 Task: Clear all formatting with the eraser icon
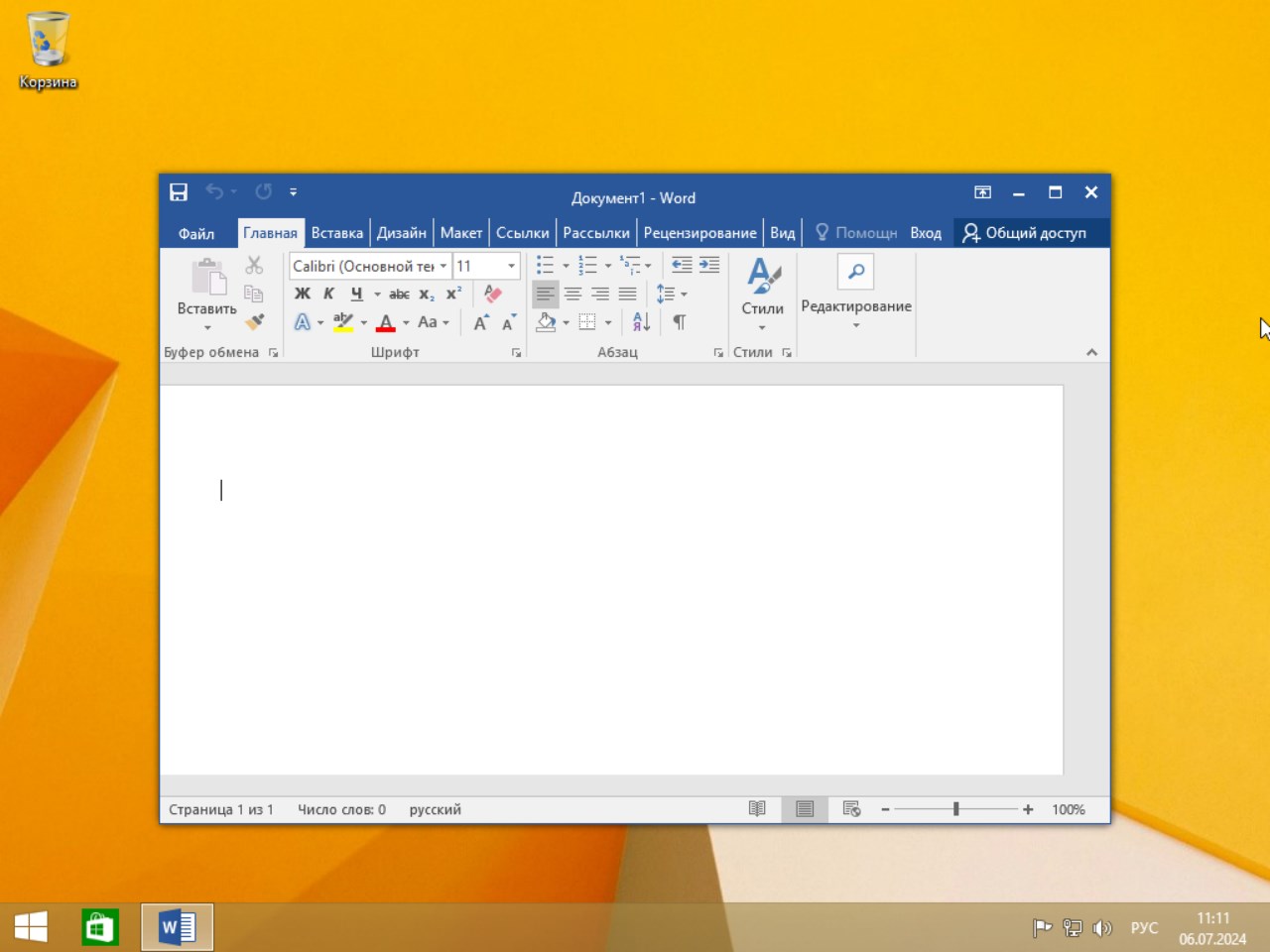pos(493,294)
